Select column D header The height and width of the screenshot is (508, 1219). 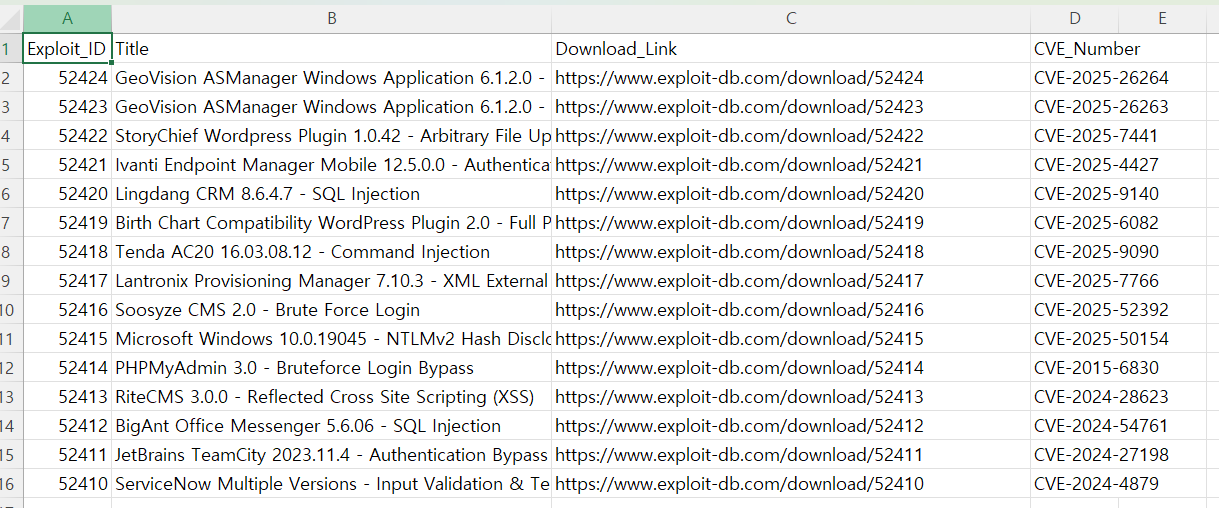1074,18
